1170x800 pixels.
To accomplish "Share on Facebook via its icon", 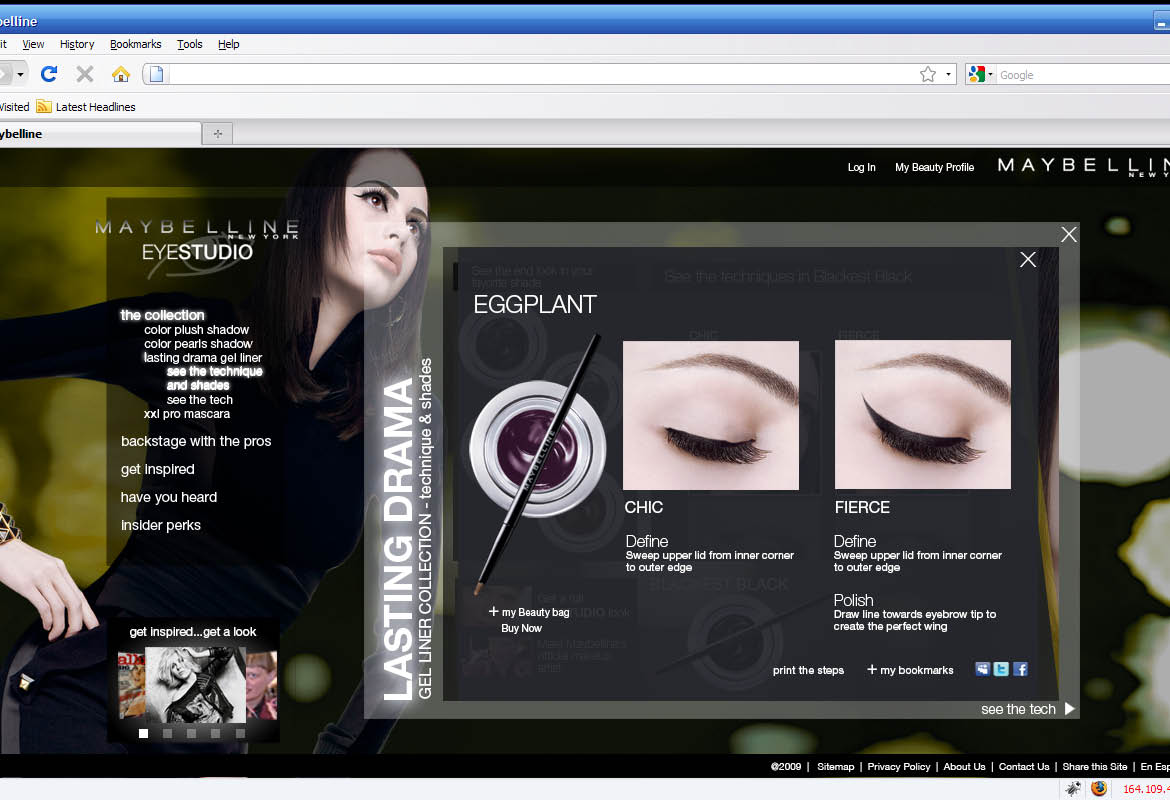I will pyautogui.click(x=1020, y=669).
